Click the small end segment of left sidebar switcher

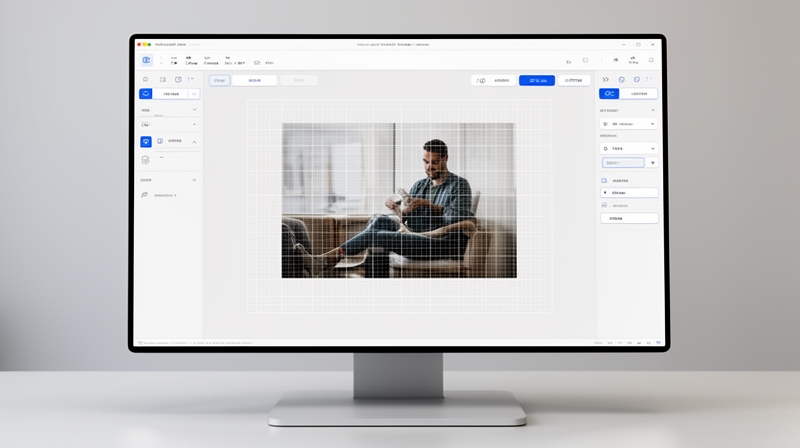(194, 94)
